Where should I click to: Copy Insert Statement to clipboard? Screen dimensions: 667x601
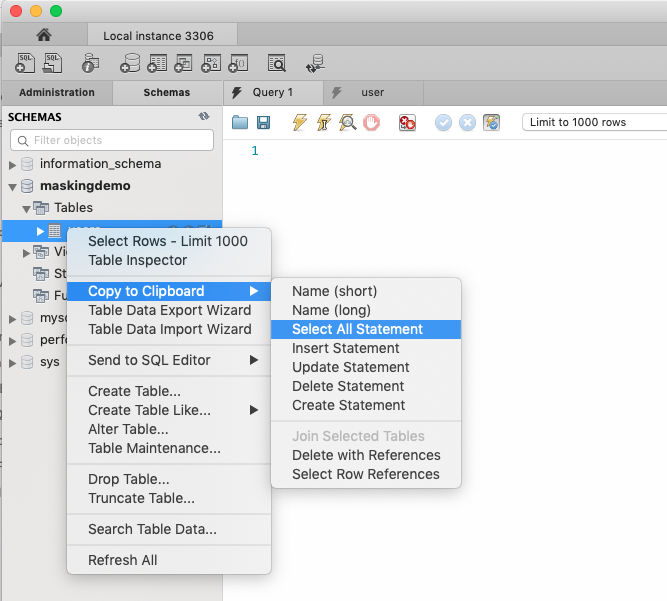click(366, 348)
